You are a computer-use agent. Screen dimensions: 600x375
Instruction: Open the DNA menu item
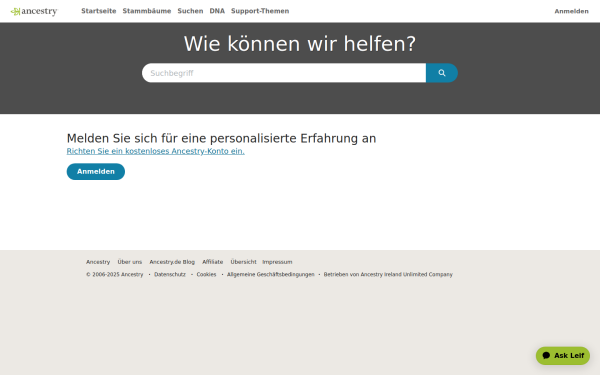point(217,11)
